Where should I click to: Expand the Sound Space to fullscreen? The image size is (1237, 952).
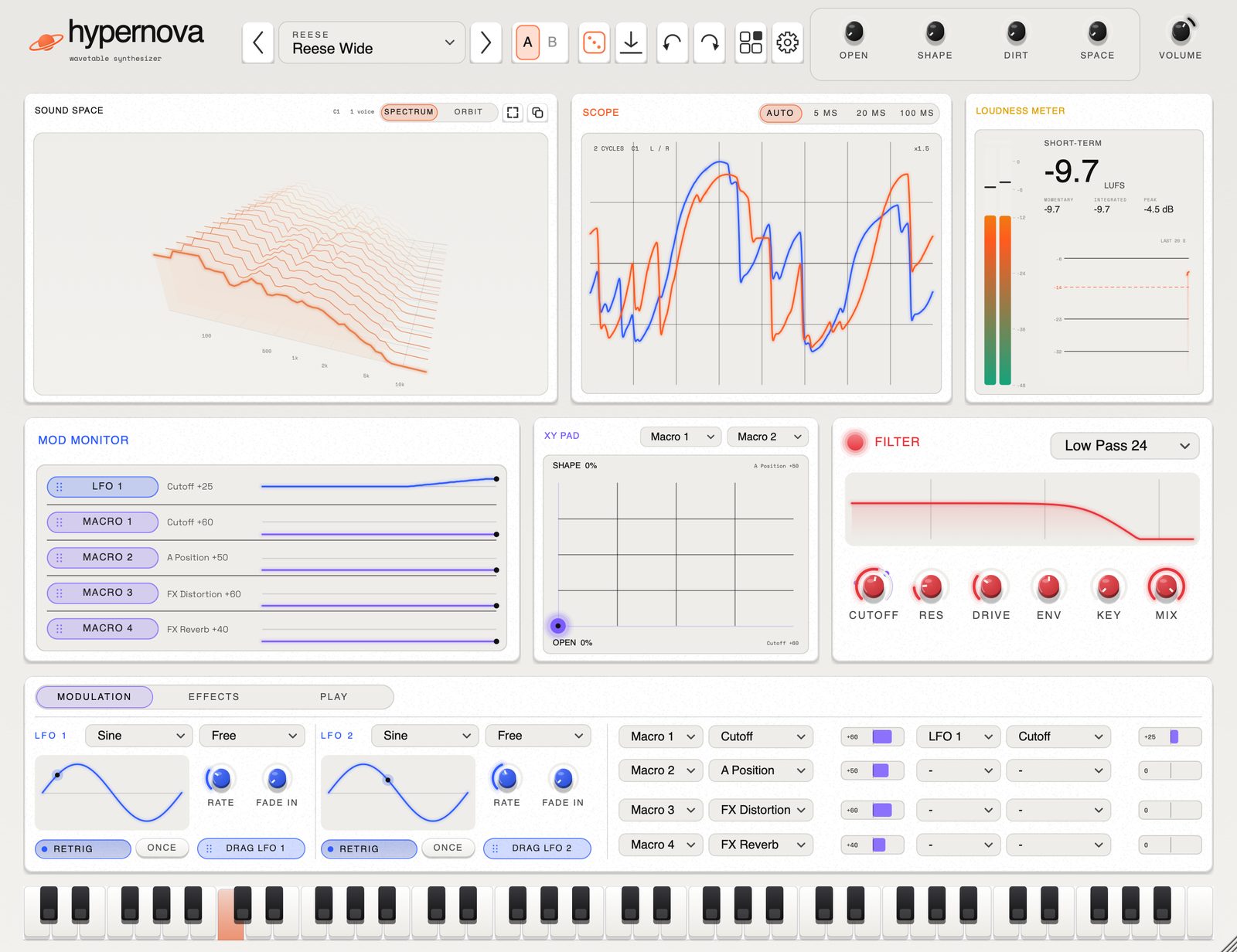pyautogui.click(x=513, y=113)
